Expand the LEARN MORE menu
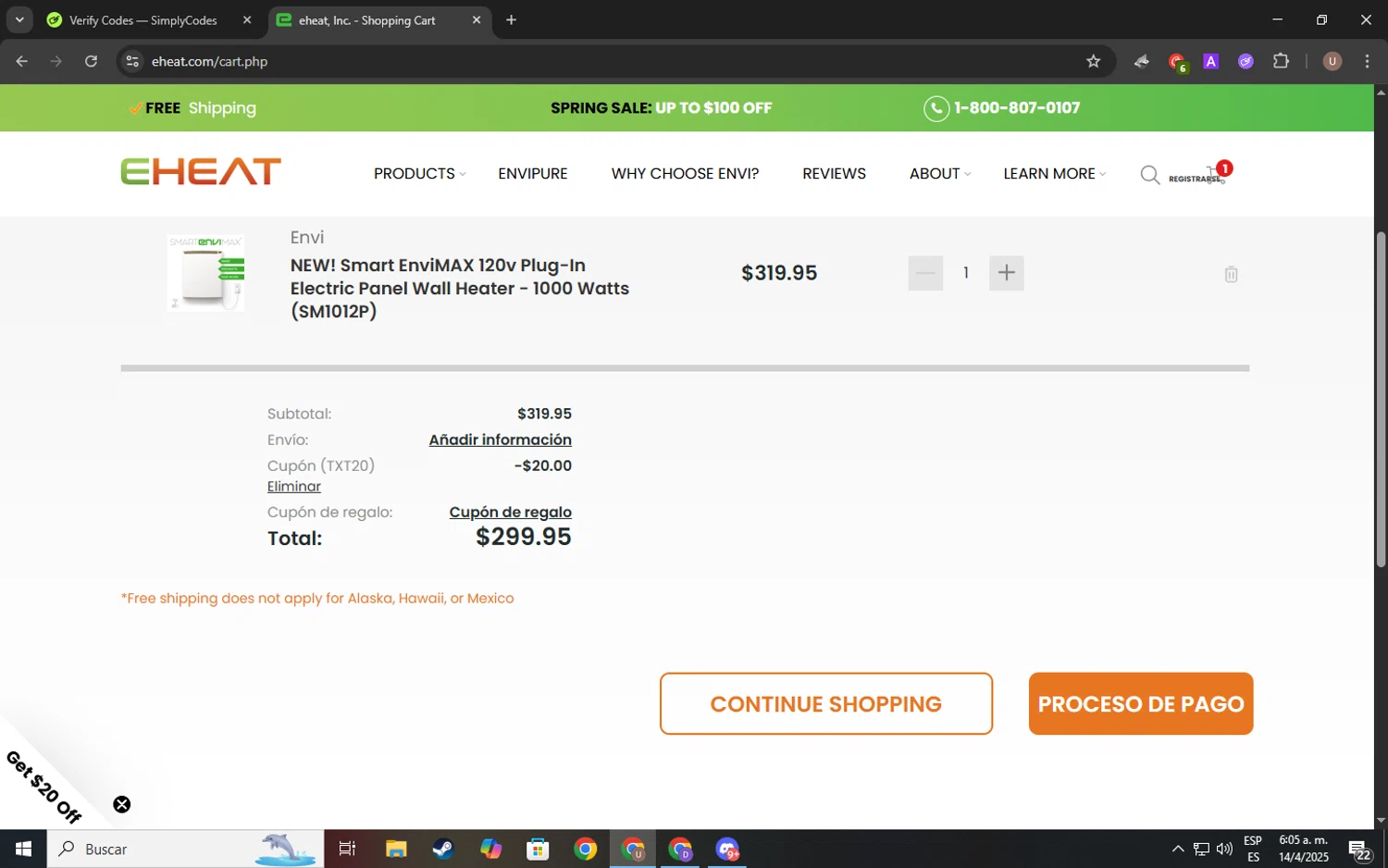The height and width of the screenshot is (868, 1388). (x=1054, y=174)
